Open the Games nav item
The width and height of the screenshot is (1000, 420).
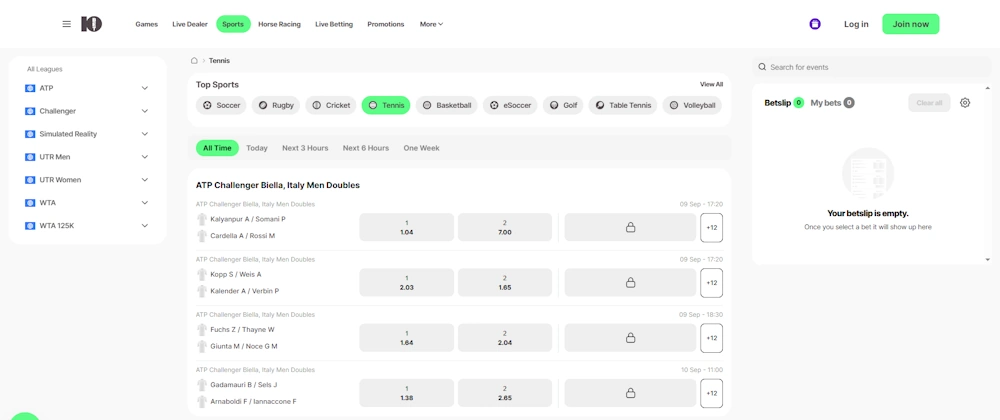pyautogui.click(x=147, y=24)
